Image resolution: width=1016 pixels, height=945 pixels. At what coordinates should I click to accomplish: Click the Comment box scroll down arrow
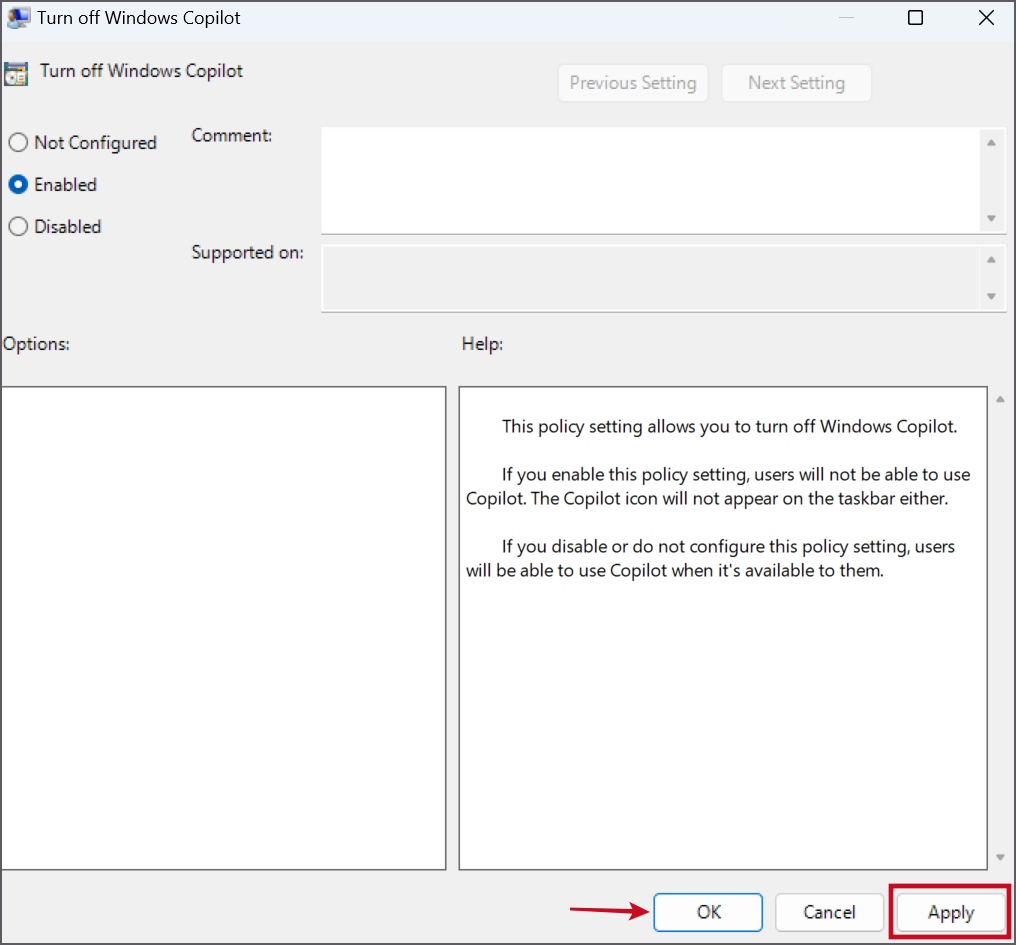tap(991, 218)
